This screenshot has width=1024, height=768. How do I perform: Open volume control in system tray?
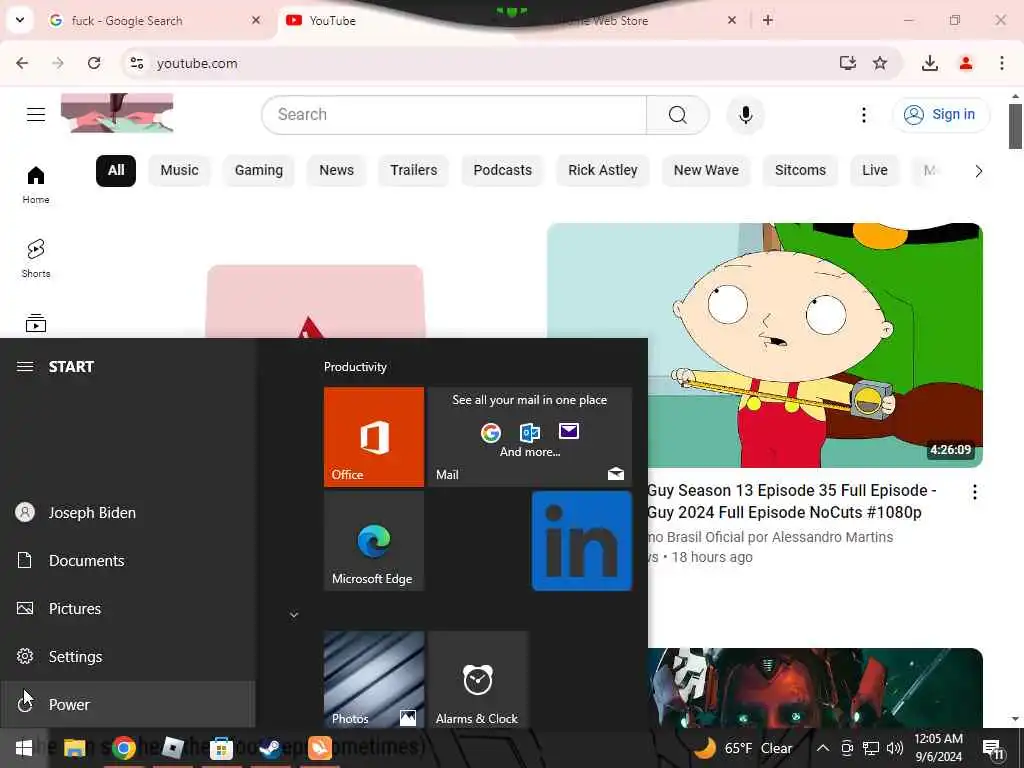(x=895, y=748)
